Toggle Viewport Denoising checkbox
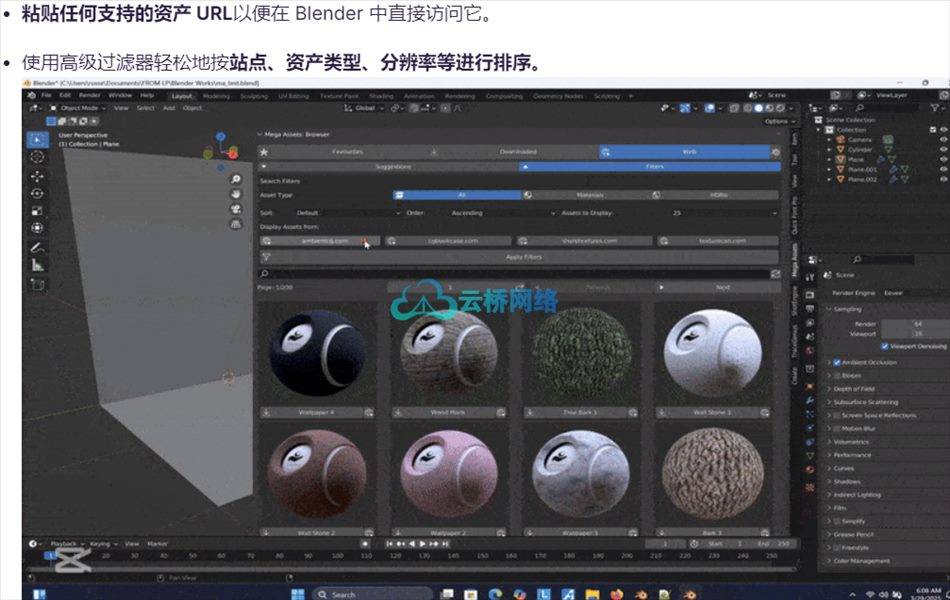 (885, 346)
